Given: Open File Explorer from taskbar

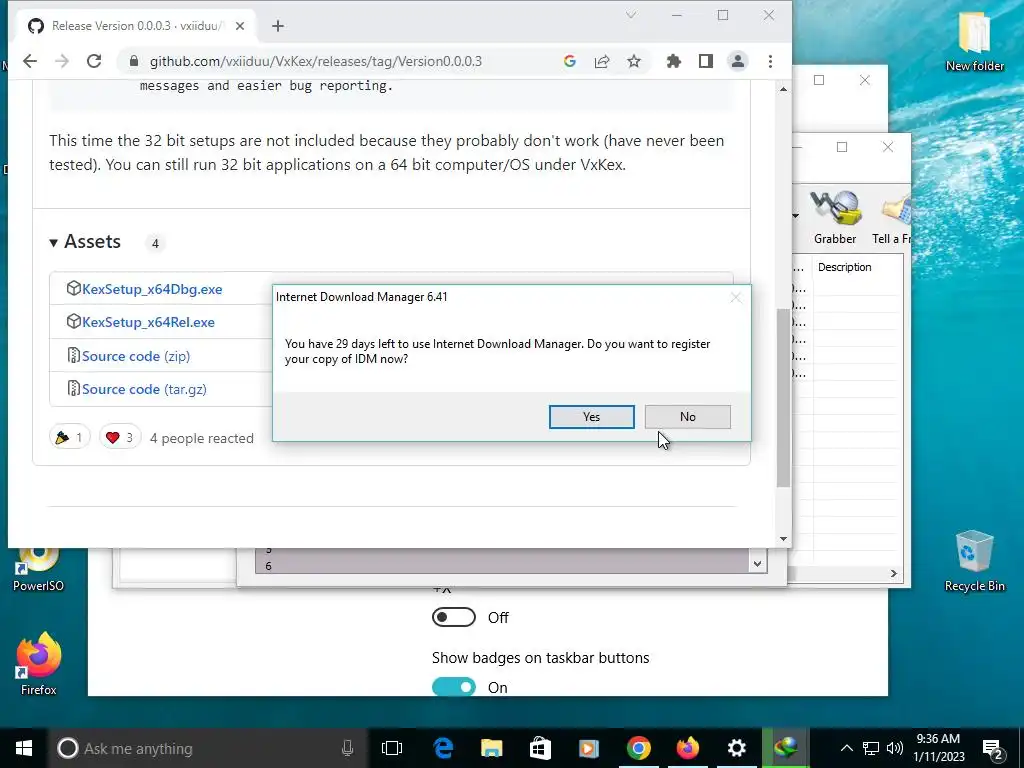Looking at the screenshot, I should tap(492, 748).
